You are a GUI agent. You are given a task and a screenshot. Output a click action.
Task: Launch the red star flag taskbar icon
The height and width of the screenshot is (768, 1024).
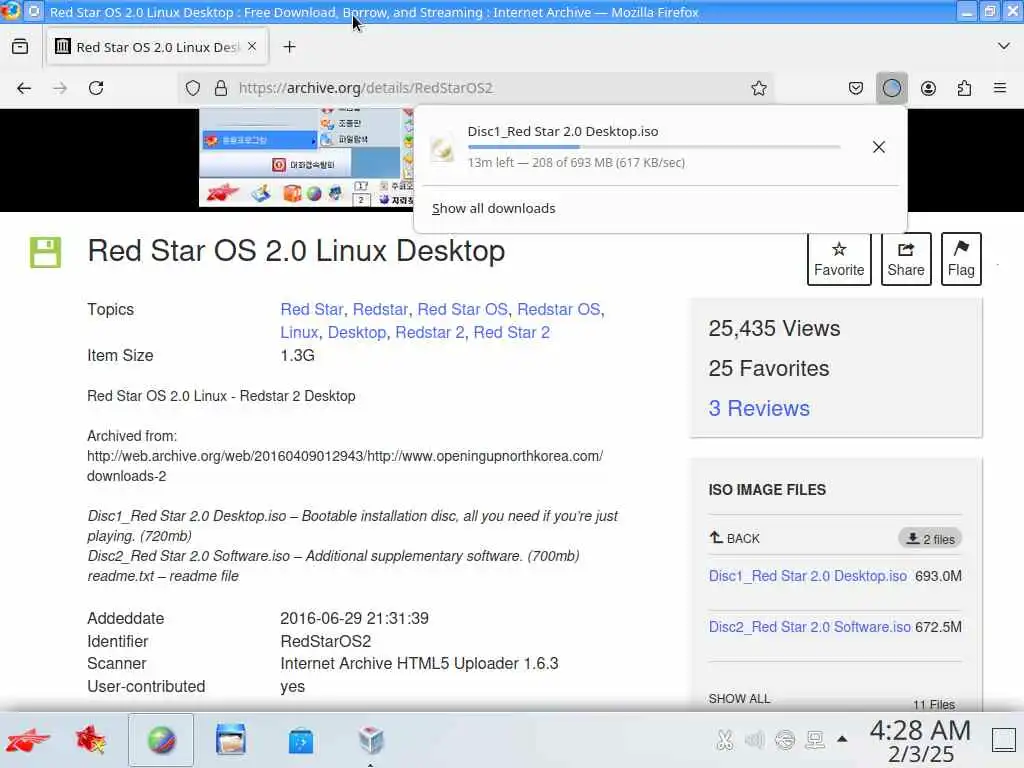pos(91,741)
